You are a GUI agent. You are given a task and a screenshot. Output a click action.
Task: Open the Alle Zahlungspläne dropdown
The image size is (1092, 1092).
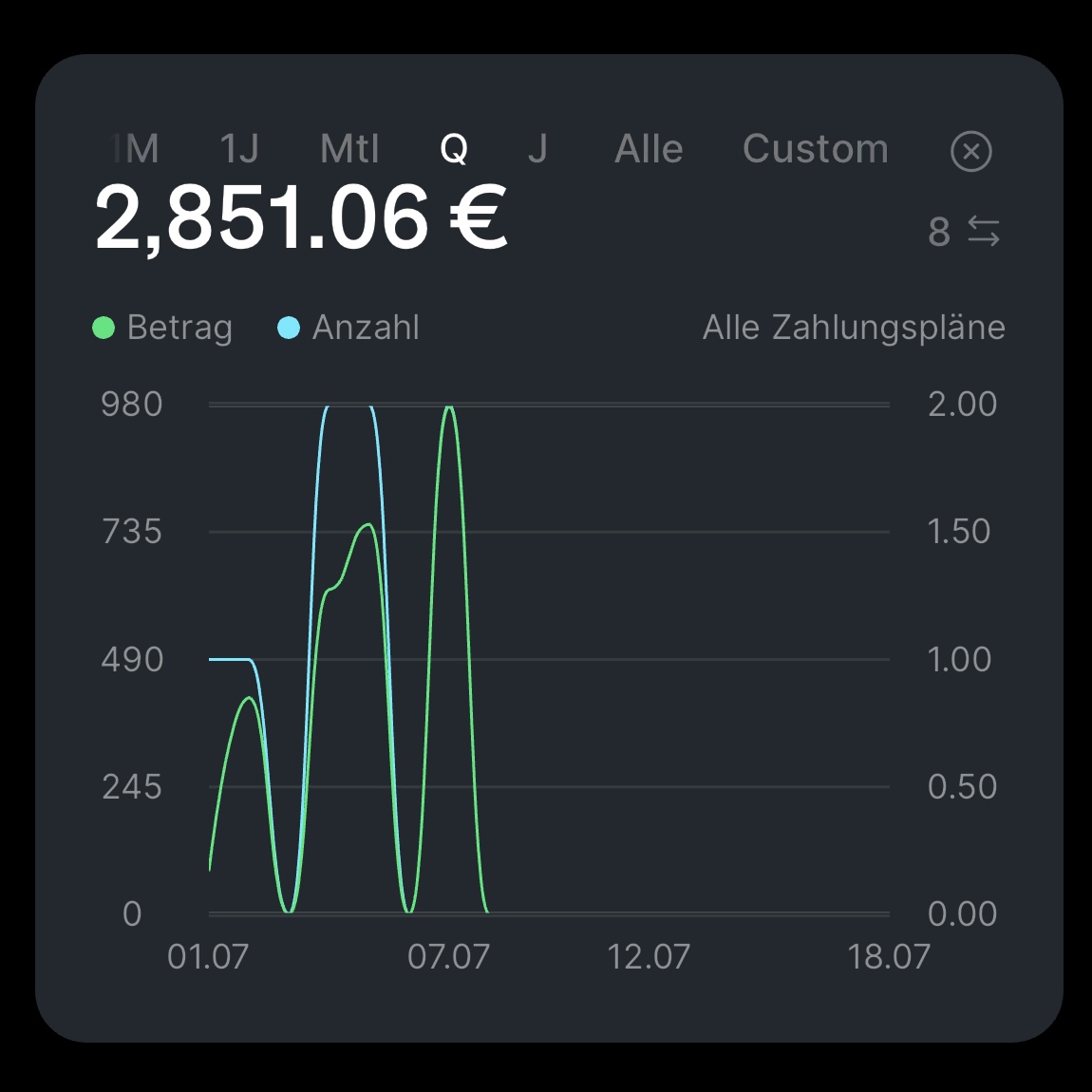coord(854,328)
